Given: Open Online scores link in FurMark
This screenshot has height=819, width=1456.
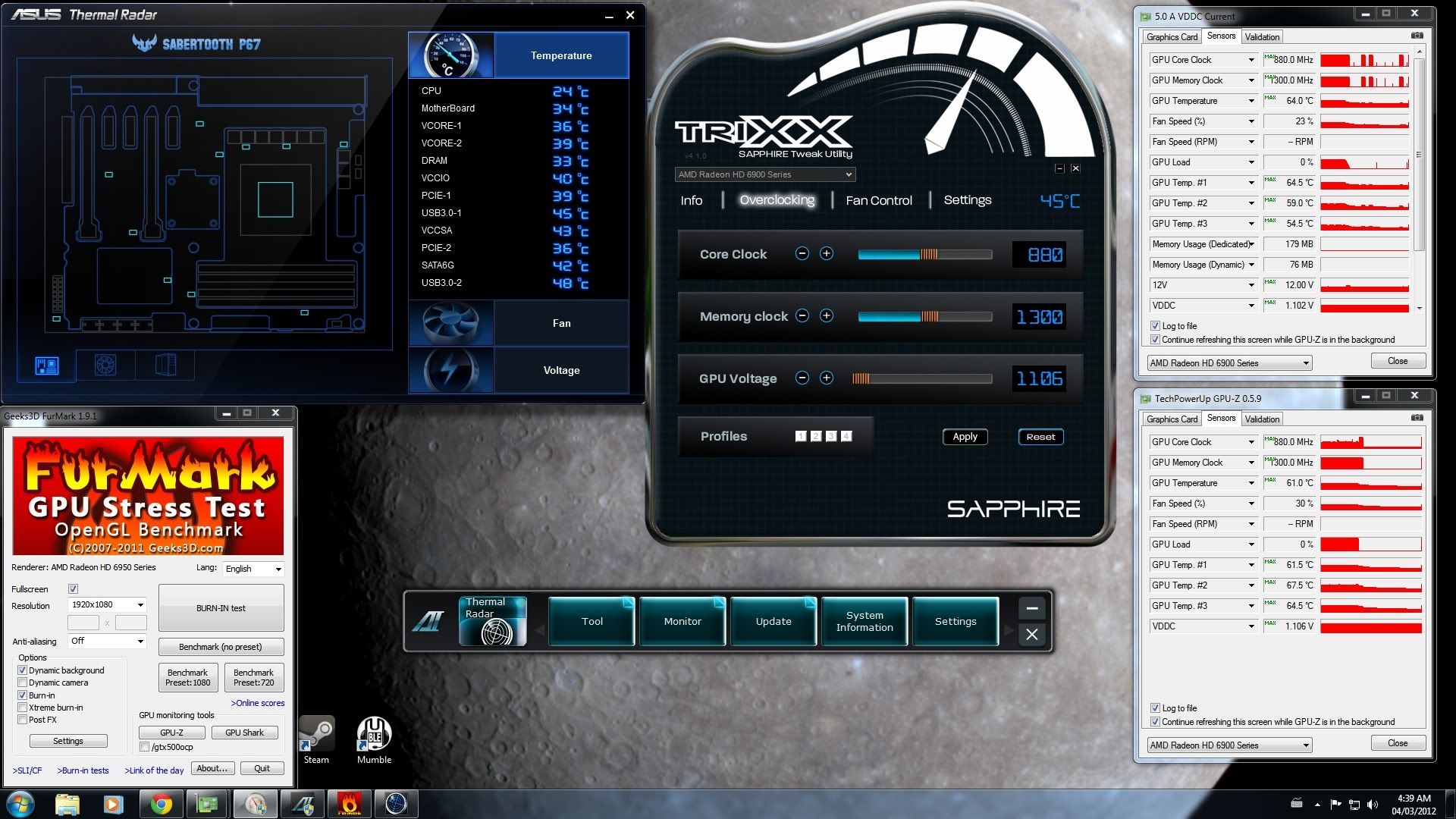Looking at the screenshot, I should tap(258, 703).
